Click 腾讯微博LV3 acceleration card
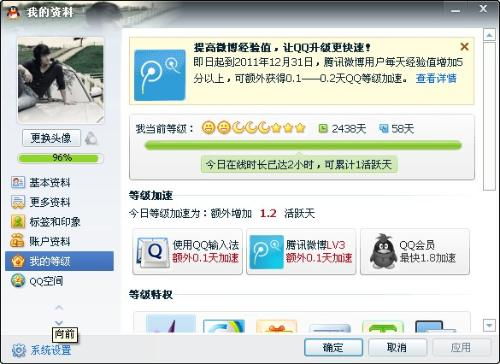The width and height of the screenshot is (500, 364). point(301,252)
